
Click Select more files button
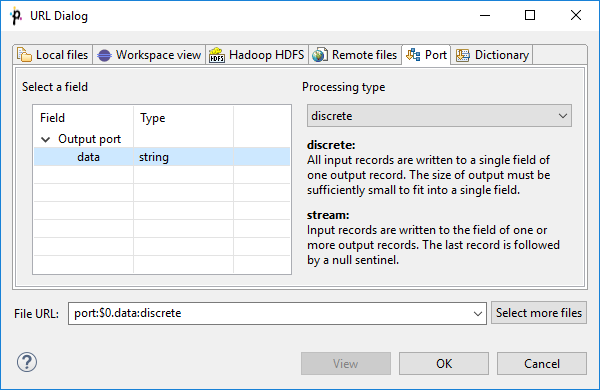pos(539,313)
